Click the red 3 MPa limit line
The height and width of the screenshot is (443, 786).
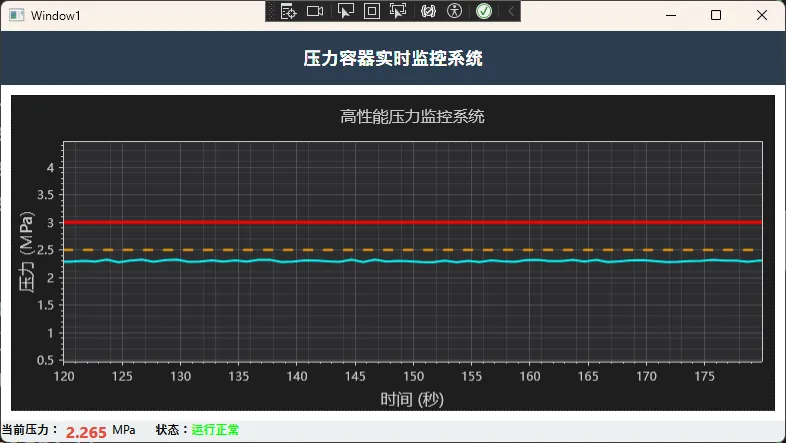(400, 222)
